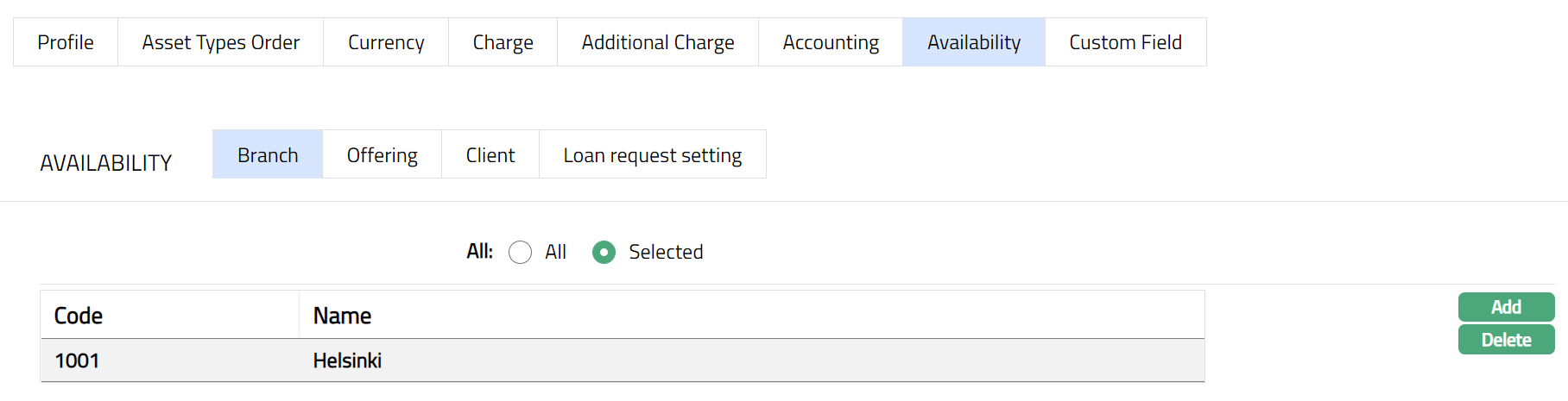This screenshot has height=401, width=1568.
Task: Open the Profile tab
Action: click(66, 42)
